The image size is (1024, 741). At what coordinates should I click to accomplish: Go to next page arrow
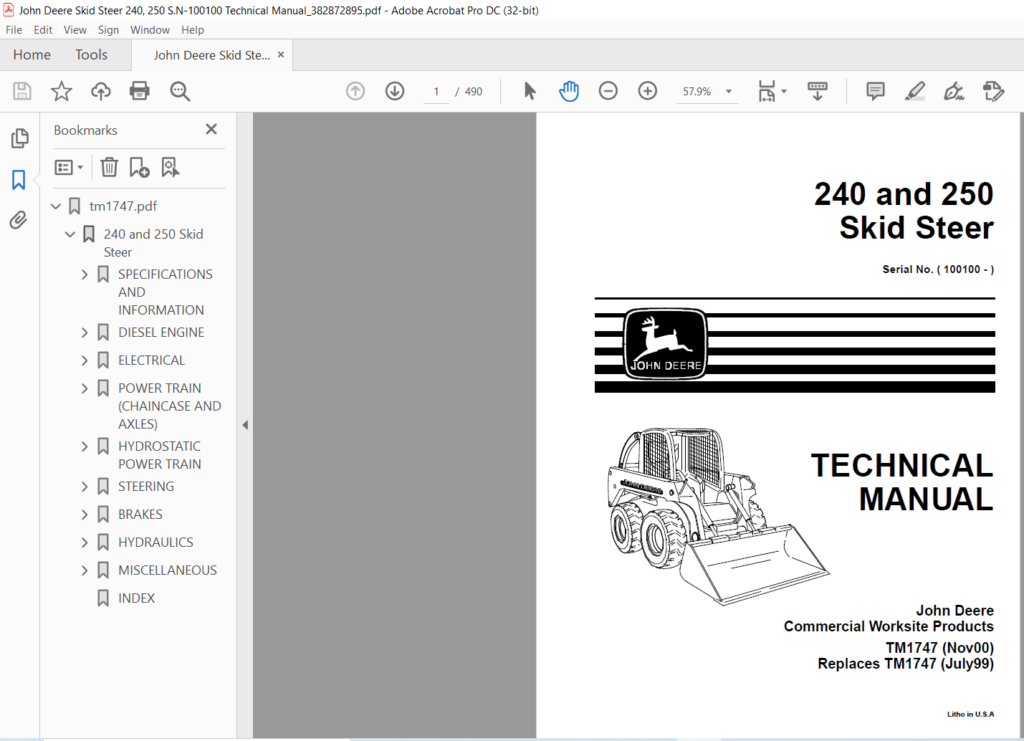[x=394, y=91]
